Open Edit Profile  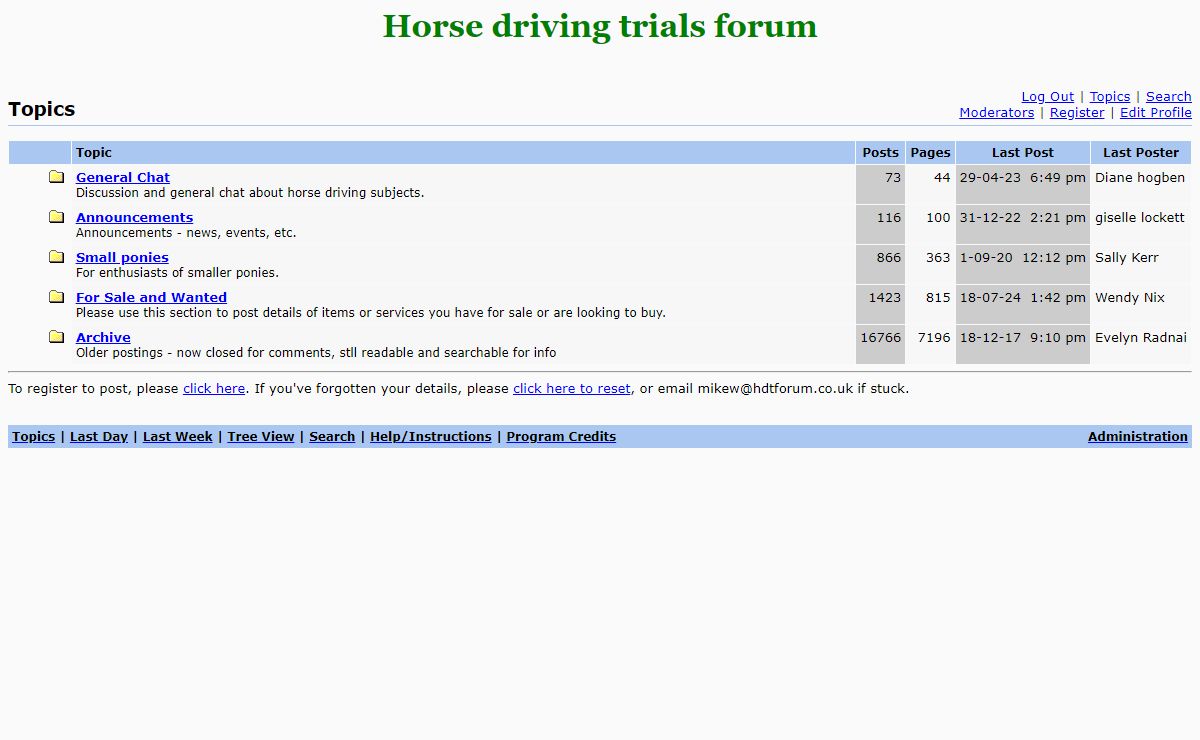tap(1156, 113)
